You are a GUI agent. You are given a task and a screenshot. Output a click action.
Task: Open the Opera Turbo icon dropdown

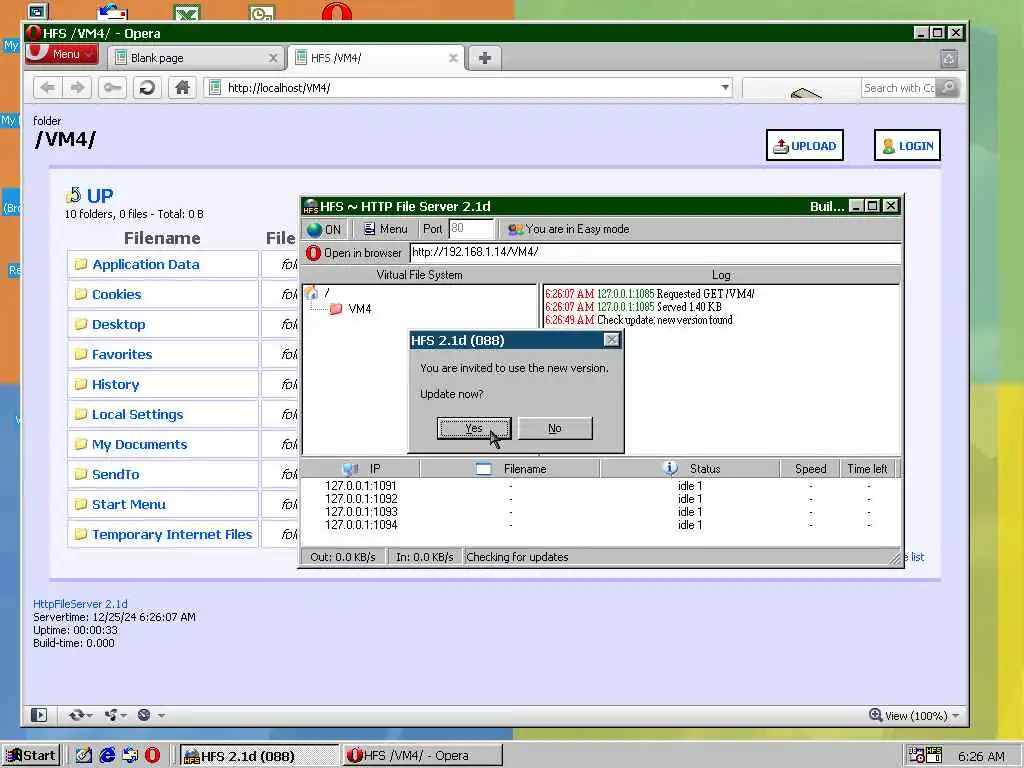150,715
